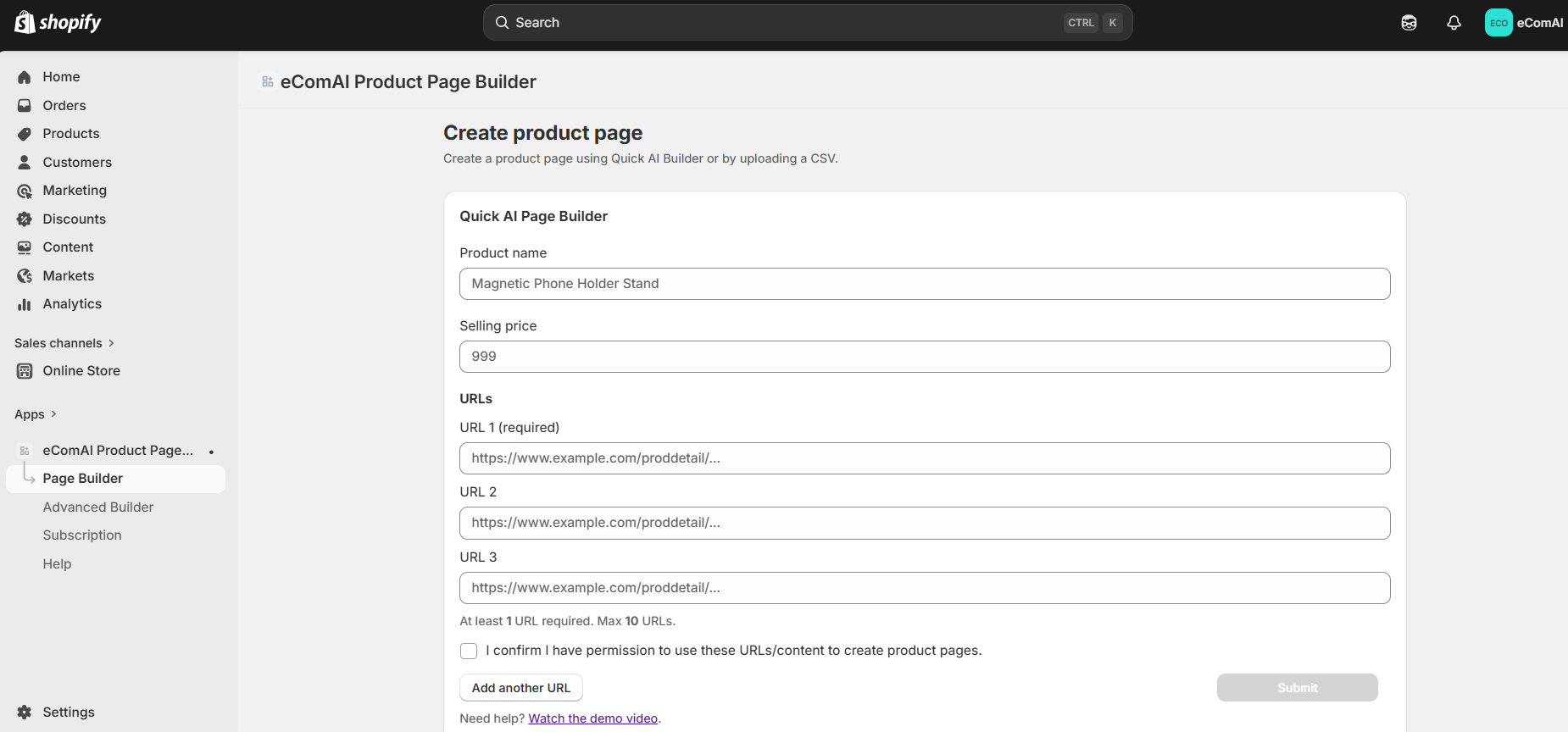Click the Shopify logo
Screen dimensions: 1568x732
[58, 22]
